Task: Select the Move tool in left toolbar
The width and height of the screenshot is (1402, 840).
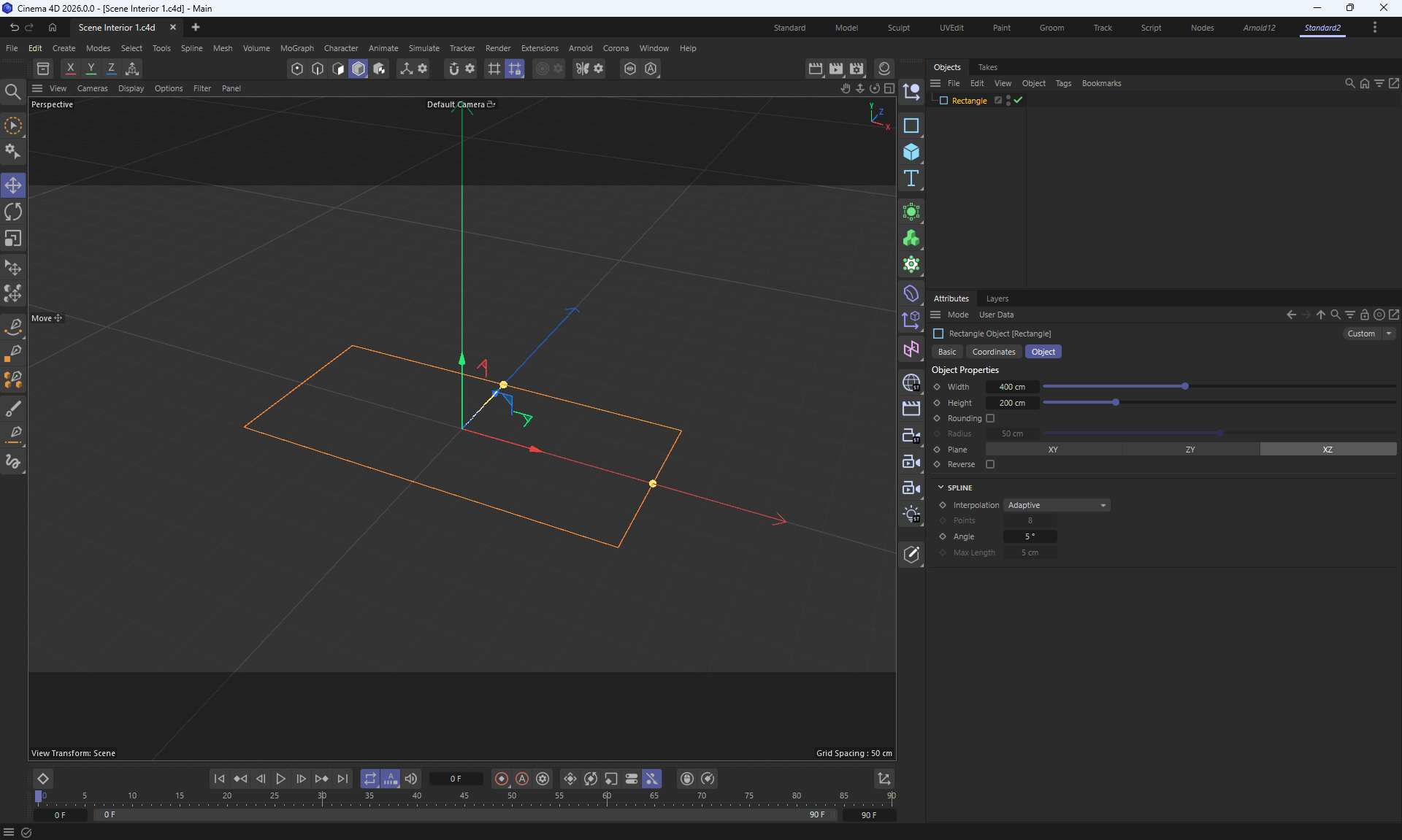Action: [13, 185]
